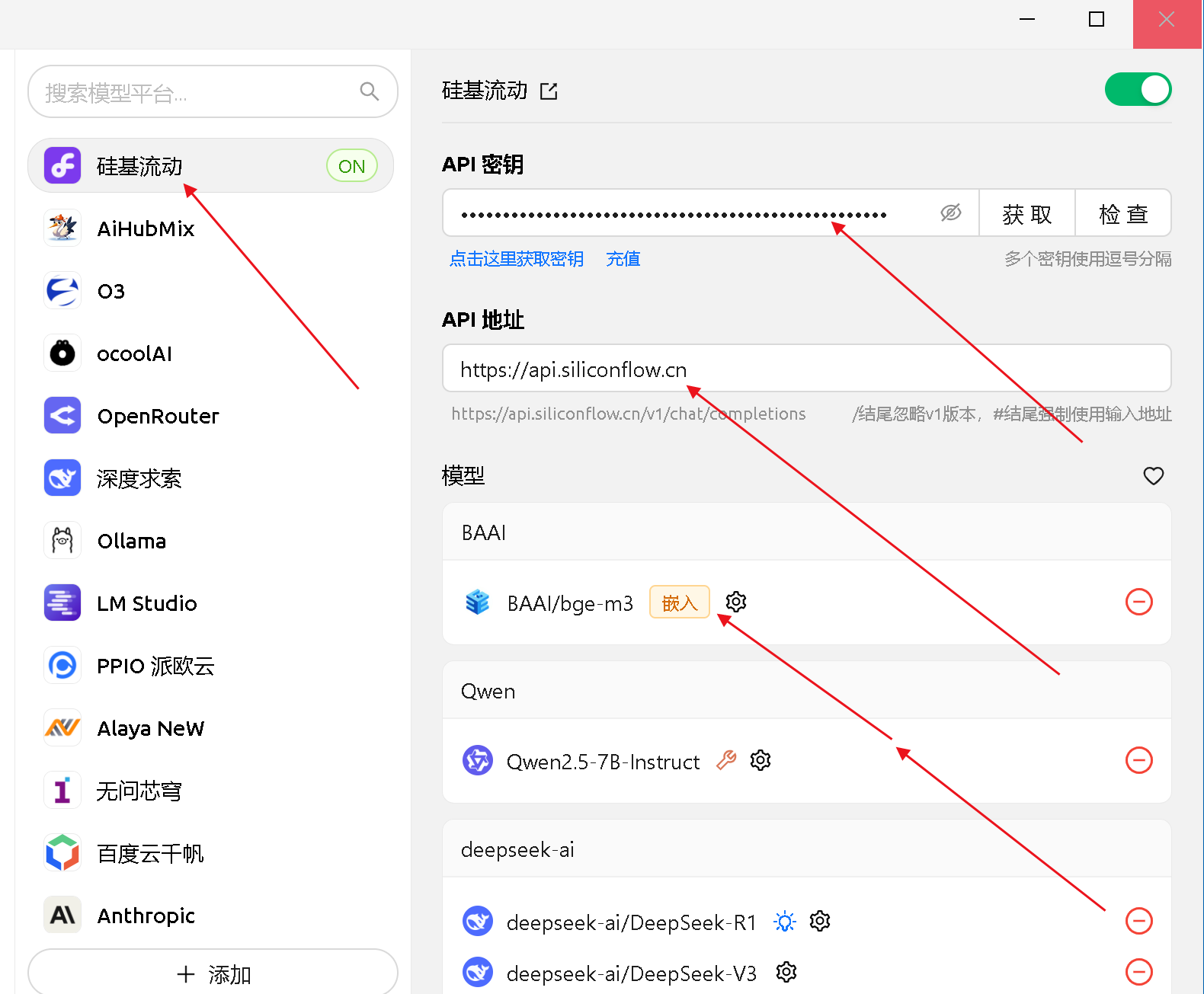This screenshot has height=994, width=1204.
Task: Select OpenRouter provider in sidebar
Action: point(210,415)
